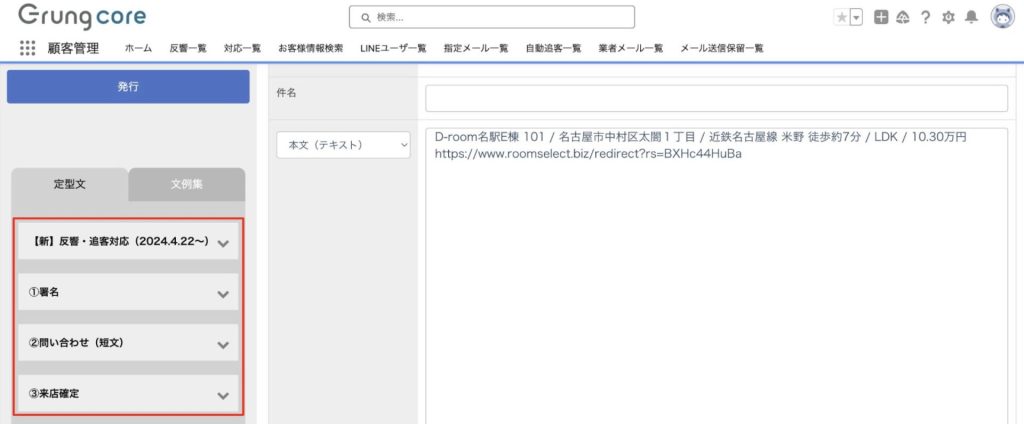Viewport: 1024px width, 424px height.
Task: Select the 定型文 tab
Action: point(70,185)
